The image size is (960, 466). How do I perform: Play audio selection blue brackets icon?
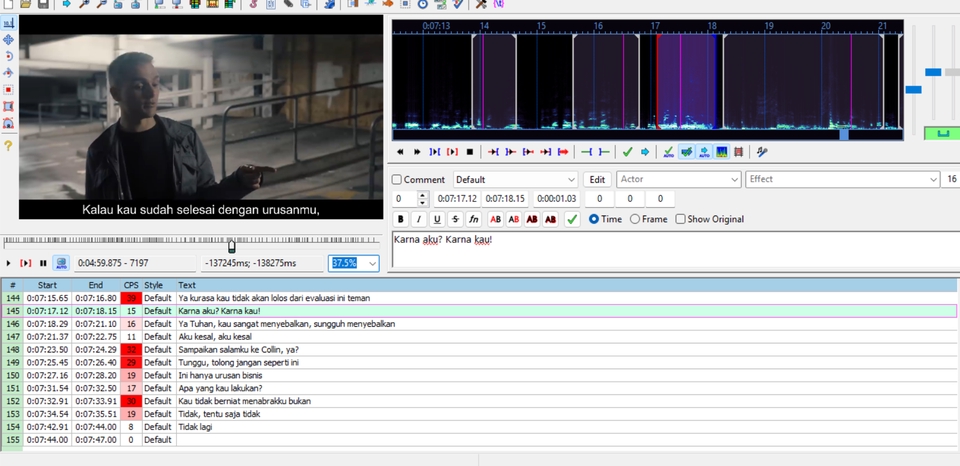[435, 152]
